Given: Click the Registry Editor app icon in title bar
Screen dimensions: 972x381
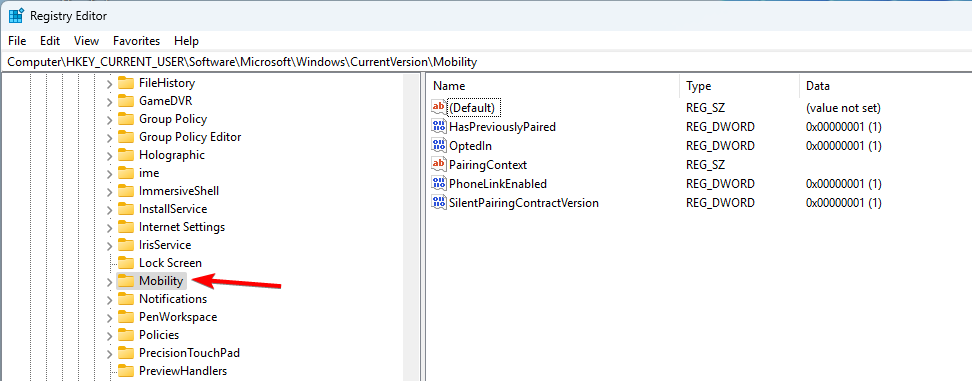Looking at the screenshot, I should pyautogui.click(x=16, y=15).
